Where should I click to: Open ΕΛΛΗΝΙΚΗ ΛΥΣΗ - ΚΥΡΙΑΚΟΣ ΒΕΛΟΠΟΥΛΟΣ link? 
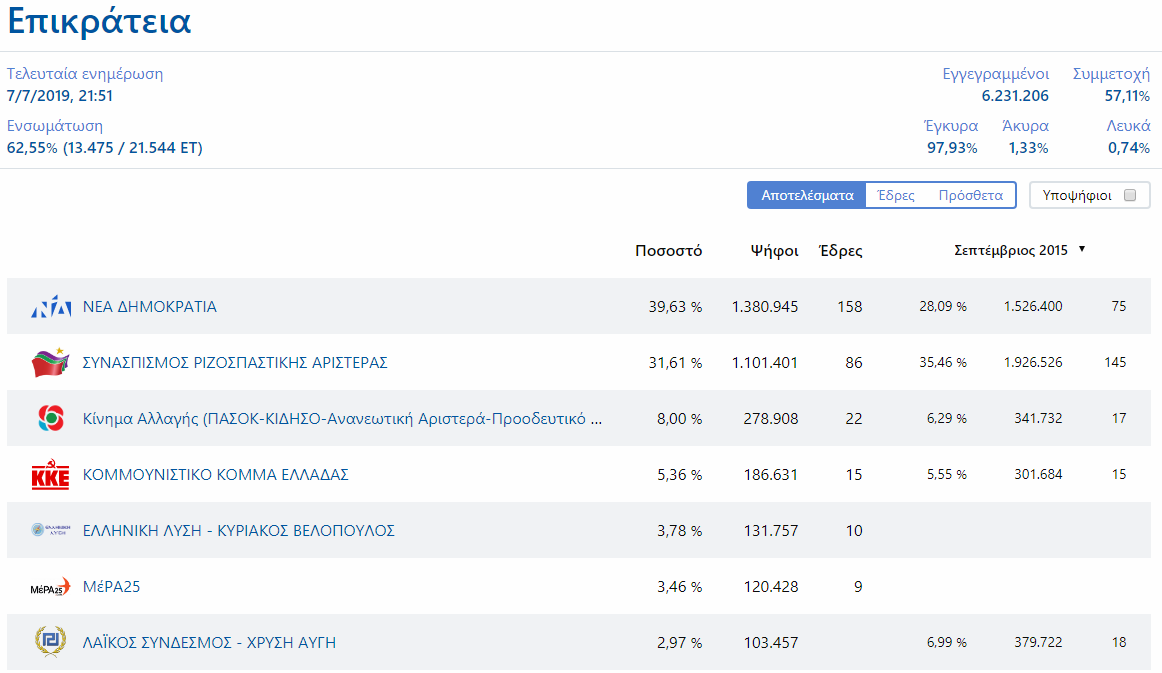tap(239, 531)
